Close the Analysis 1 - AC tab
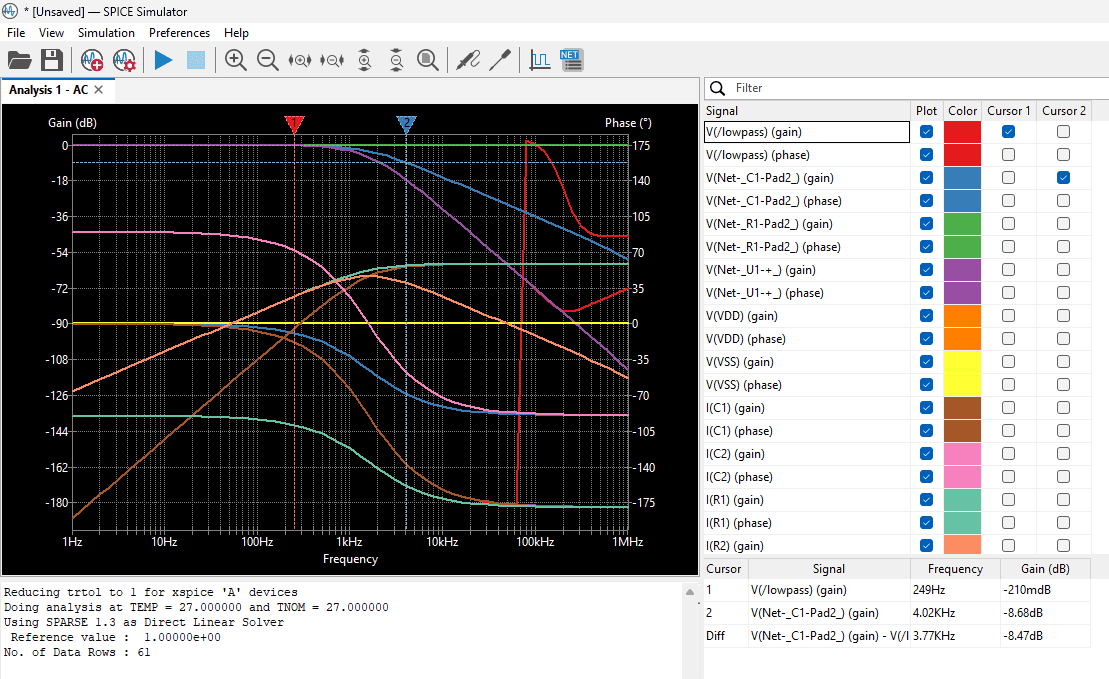Screen dimensions: 1109x679 pyautogui.click(x=98, y=90)
